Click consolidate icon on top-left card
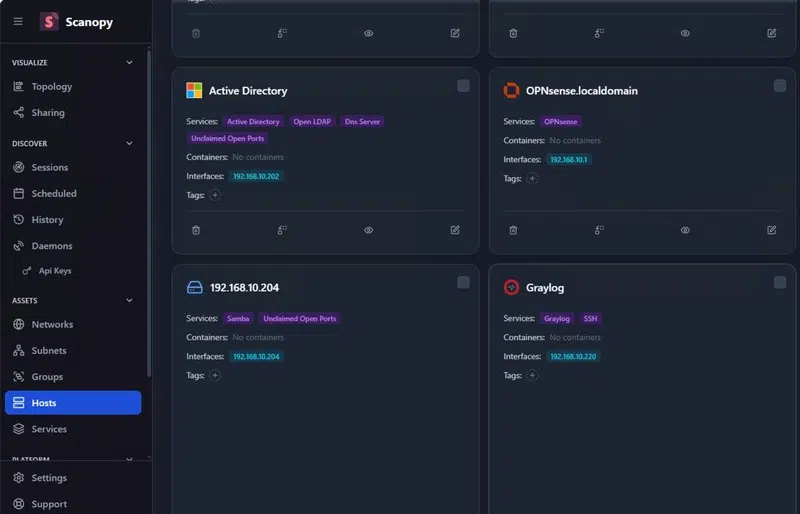Screen dimensions: 800x514 (x=282, y=33)
